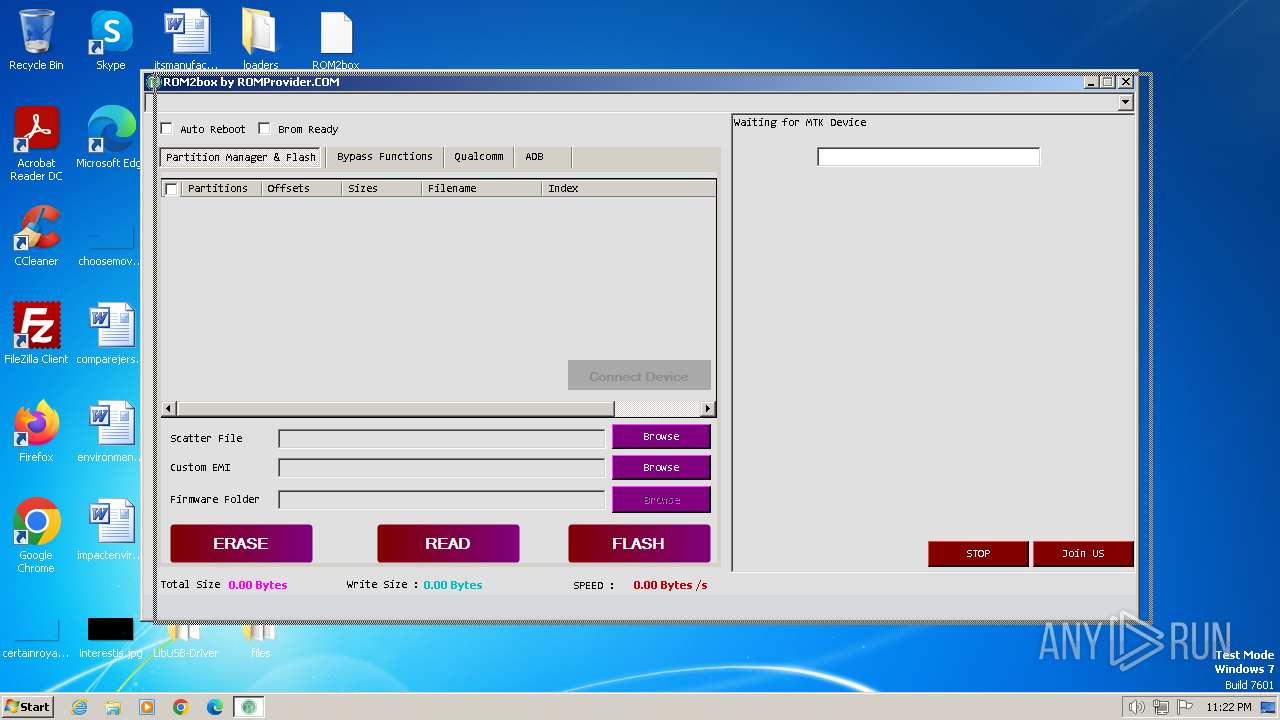Viewport: 1280px width, 720px height.
Task: Click the Join US button
Action: tap(1083, 553)
